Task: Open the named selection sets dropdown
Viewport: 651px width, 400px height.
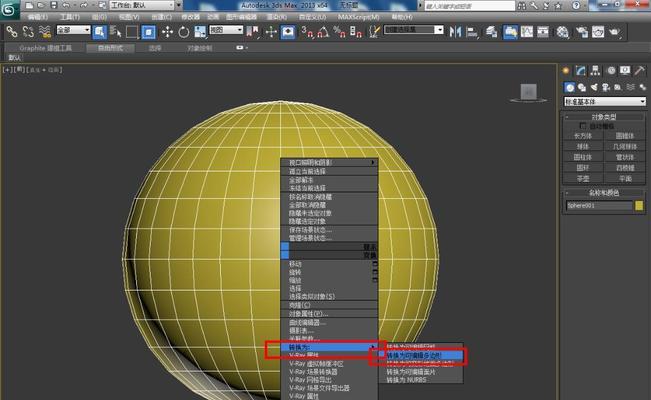Action: (x=414, y=30)
